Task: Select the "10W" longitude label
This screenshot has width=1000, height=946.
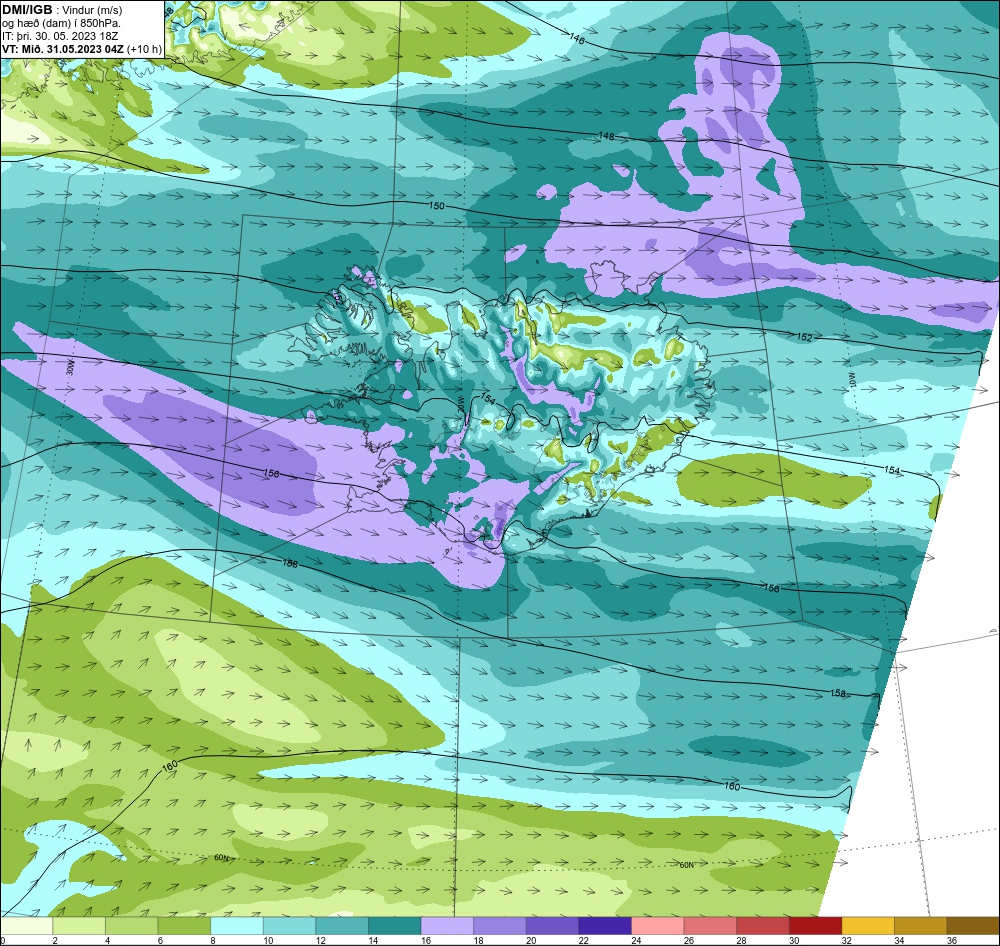Action: click(x=851, y=379)
